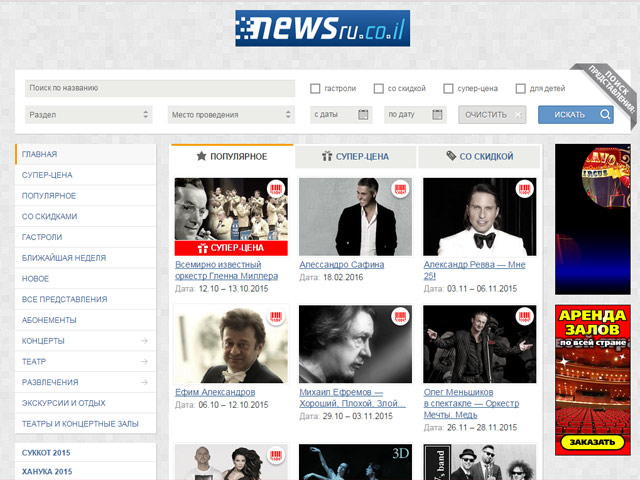Click the gift icon on the Супер-цена tab
The image size is (640, 480).
click(327, 156)
